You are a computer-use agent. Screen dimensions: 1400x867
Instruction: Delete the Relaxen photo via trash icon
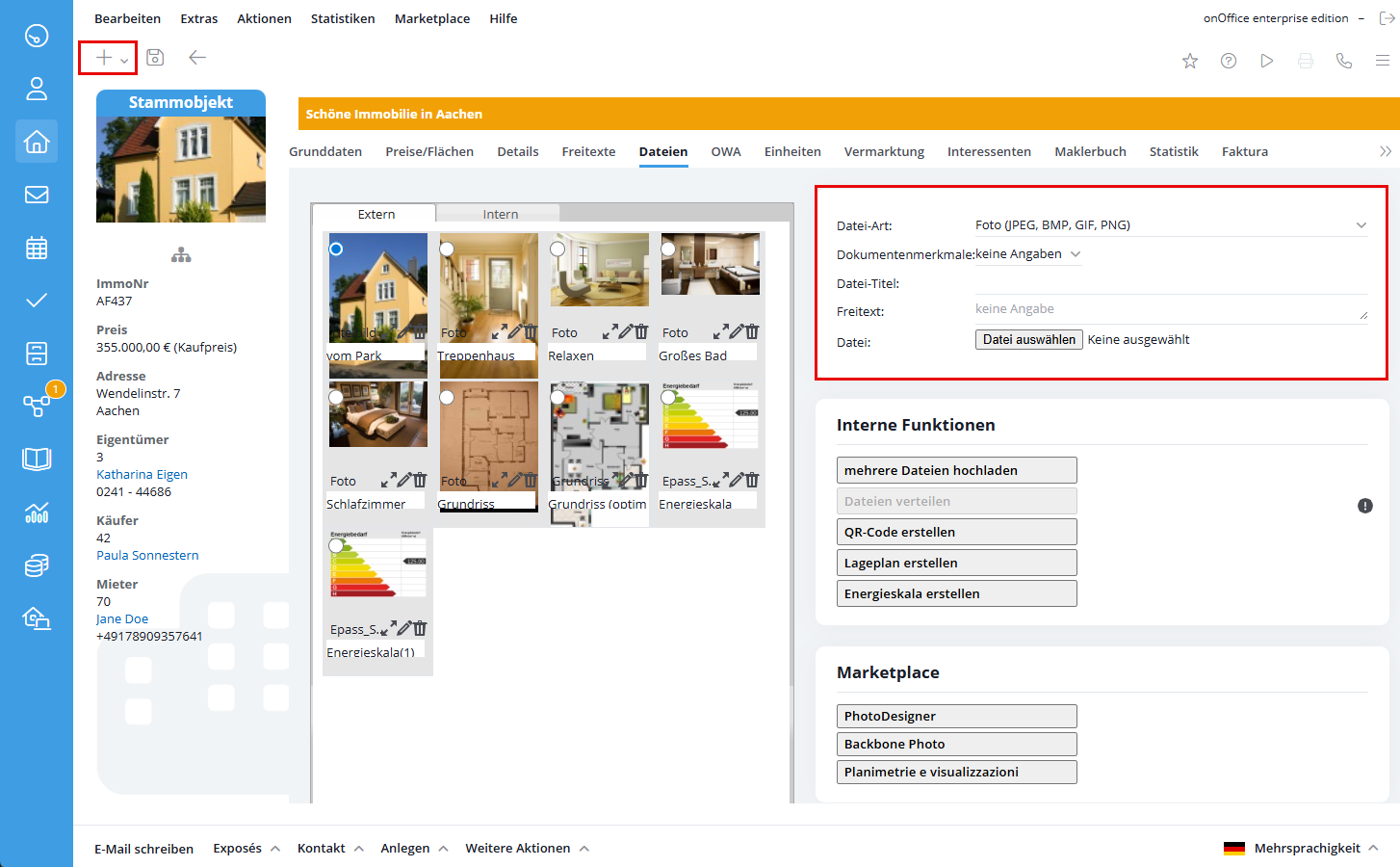pos(641,331)
